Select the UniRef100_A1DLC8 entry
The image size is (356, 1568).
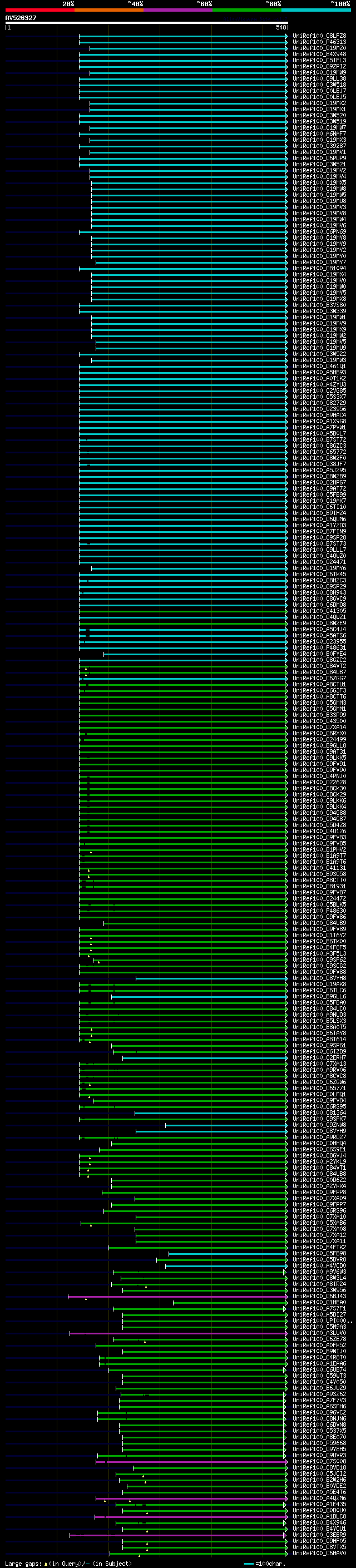(x=319, y=1517)
